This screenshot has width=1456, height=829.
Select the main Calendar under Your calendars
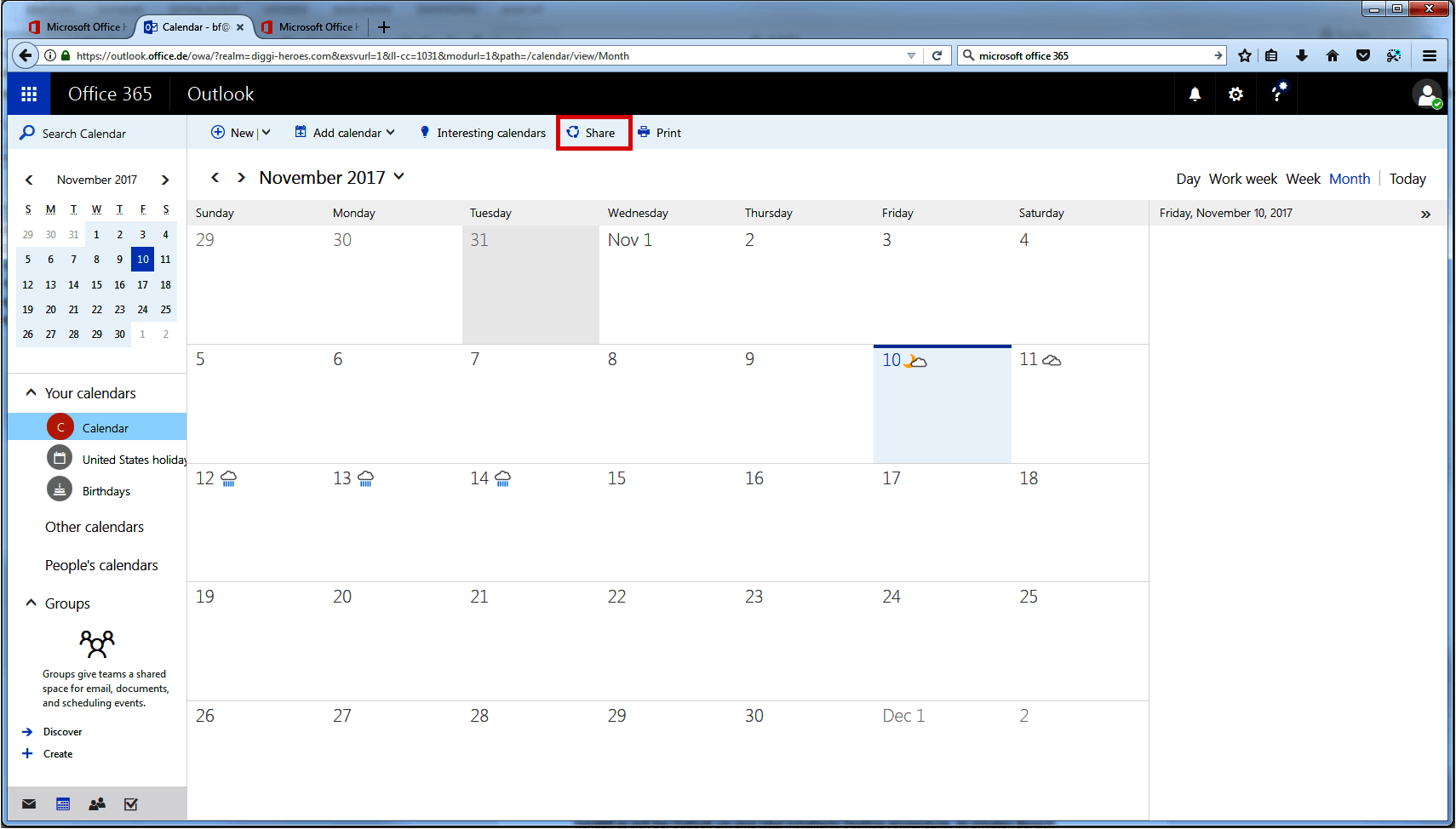pyautogui.click(x=106, y=426)
